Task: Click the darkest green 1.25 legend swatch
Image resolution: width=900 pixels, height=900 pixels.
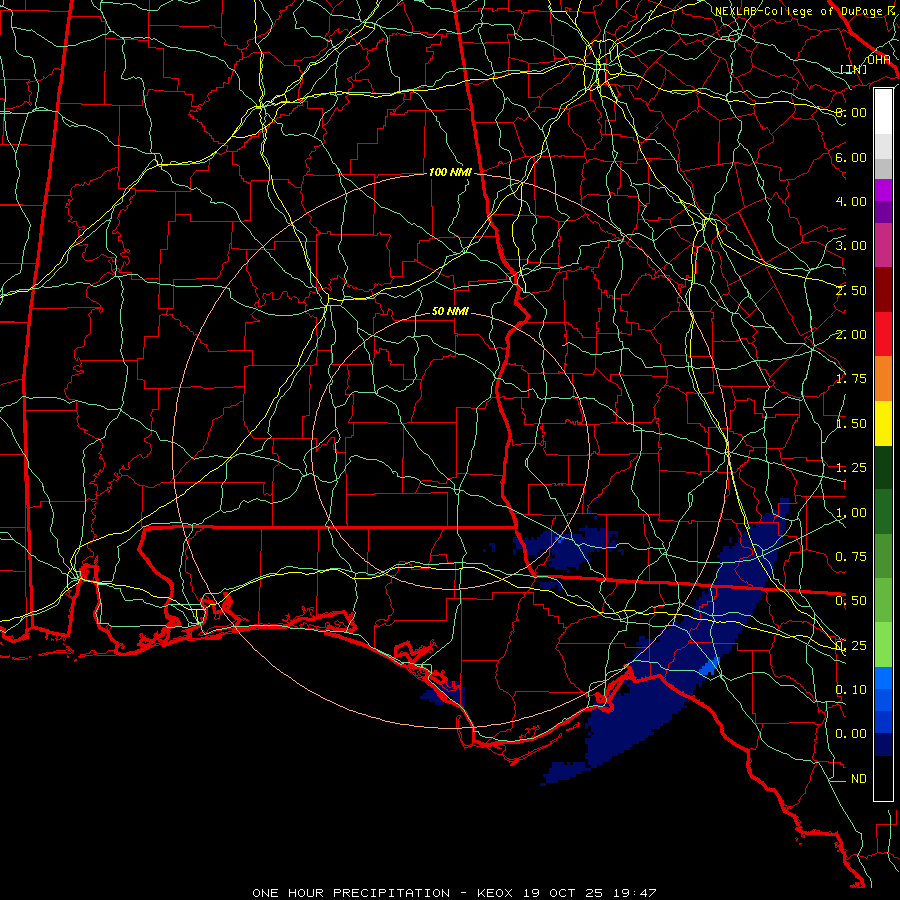Action: (883, 467)
